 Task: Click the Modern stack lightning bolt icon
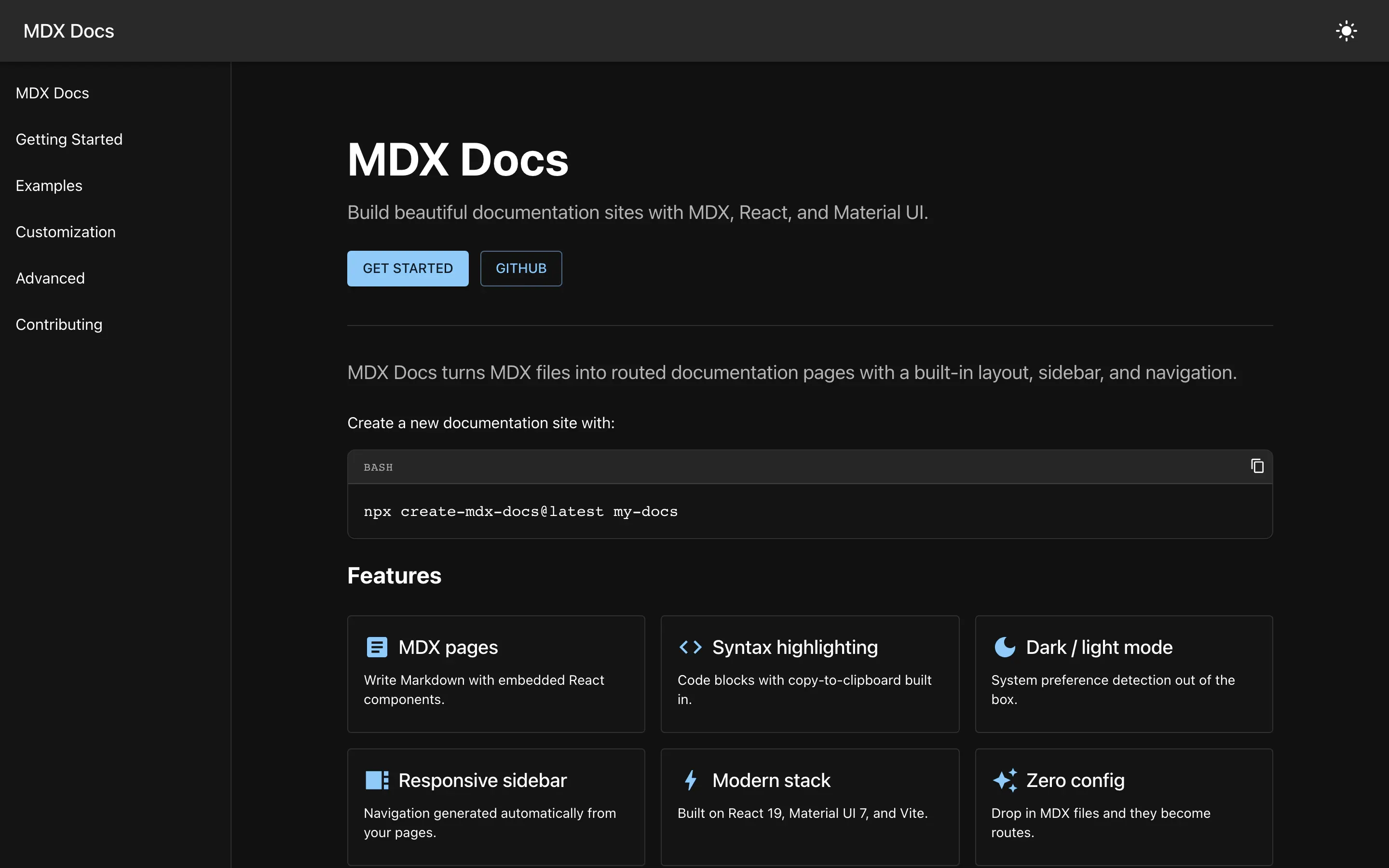(x=691, y=781)
